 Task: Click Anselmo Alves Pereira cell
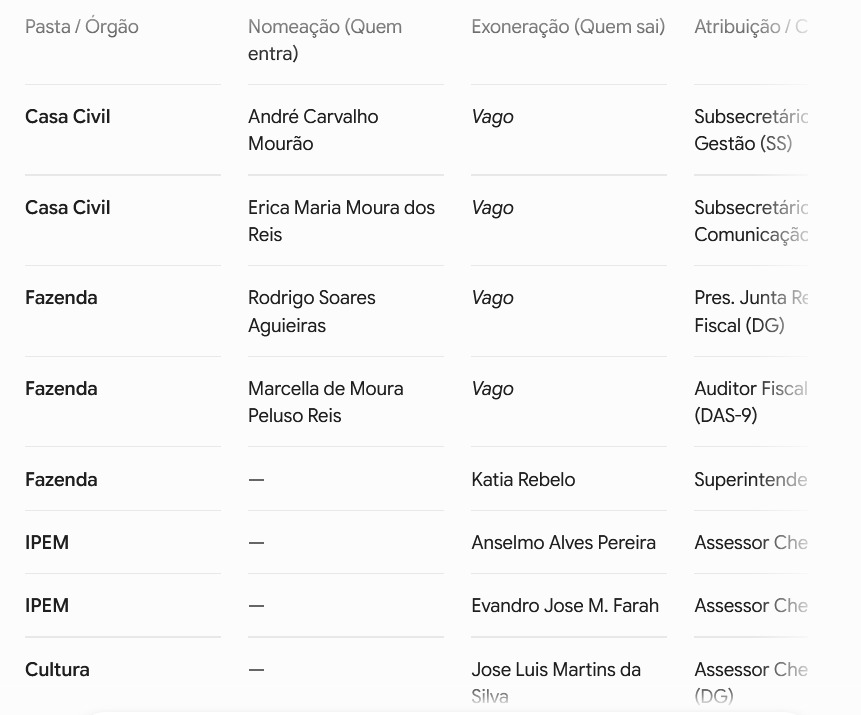[x=563, y=543]
